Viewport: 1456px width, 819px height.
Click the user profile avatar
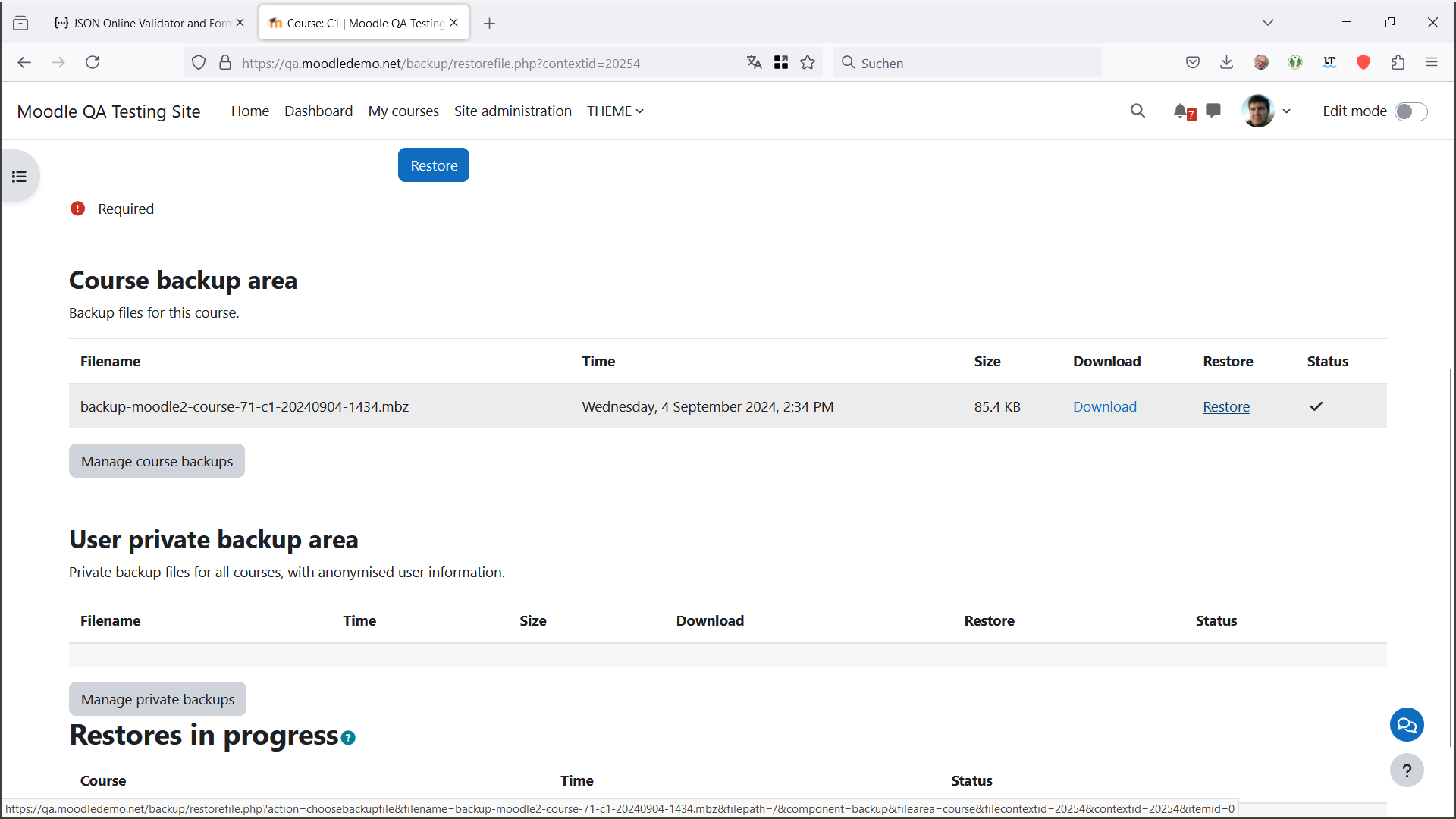[1257, 111]
